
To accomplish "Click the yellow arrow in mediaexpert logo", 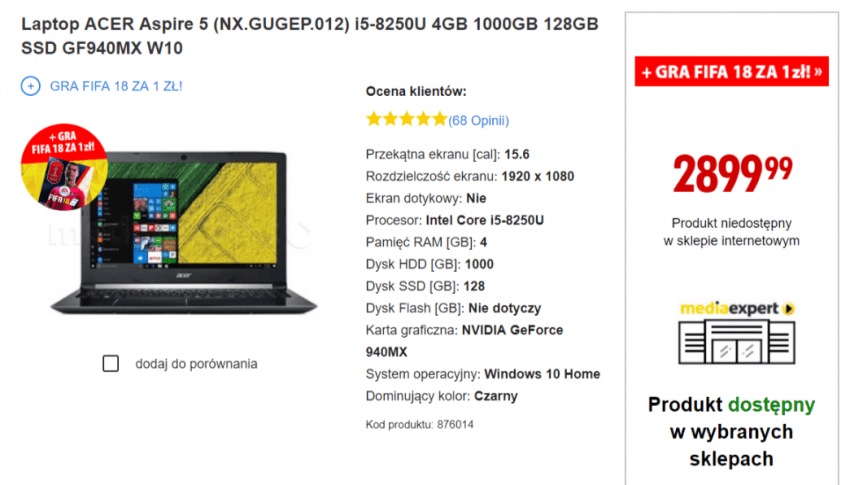I will pos(789,309).
